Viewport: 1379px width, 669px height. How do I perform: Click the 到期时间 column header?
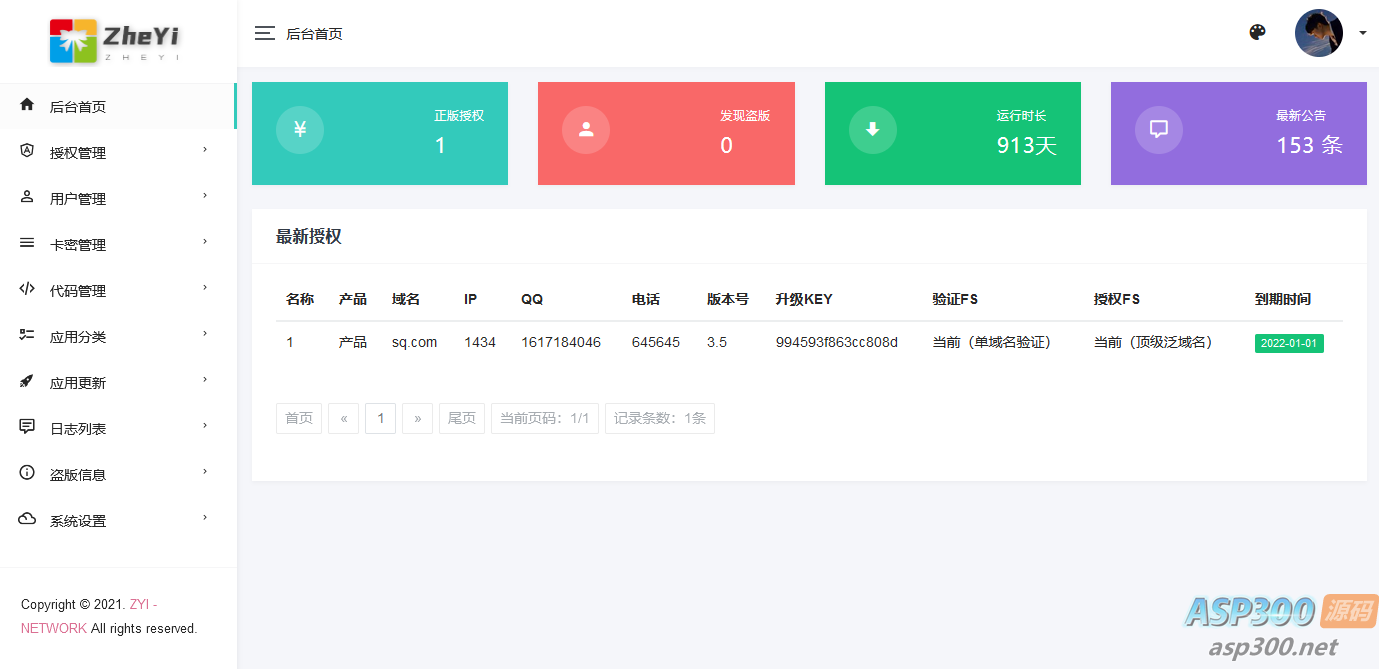1283,299
